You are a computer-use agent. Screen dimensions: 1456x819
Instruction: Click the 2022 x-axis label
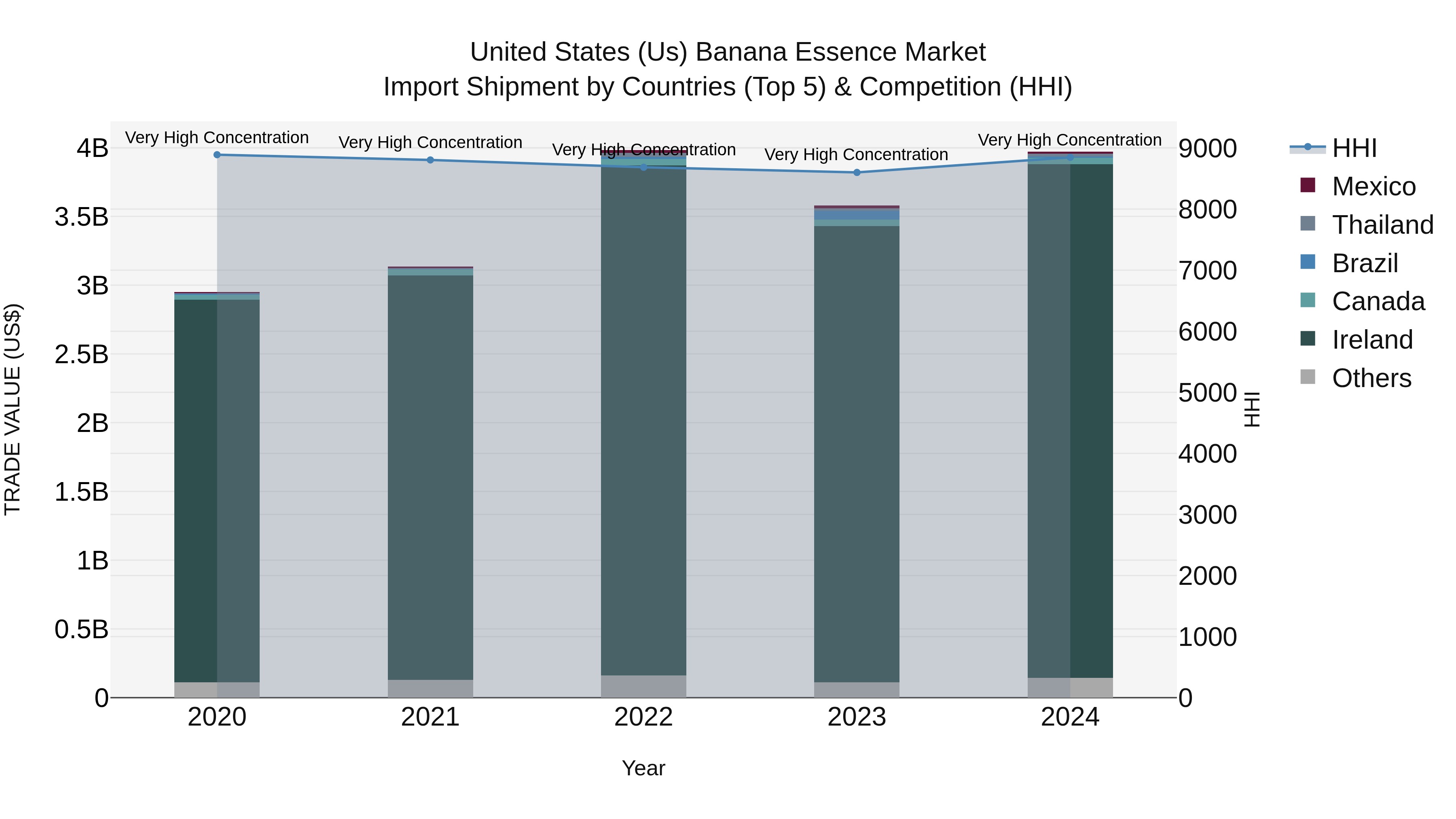[643, 717]
